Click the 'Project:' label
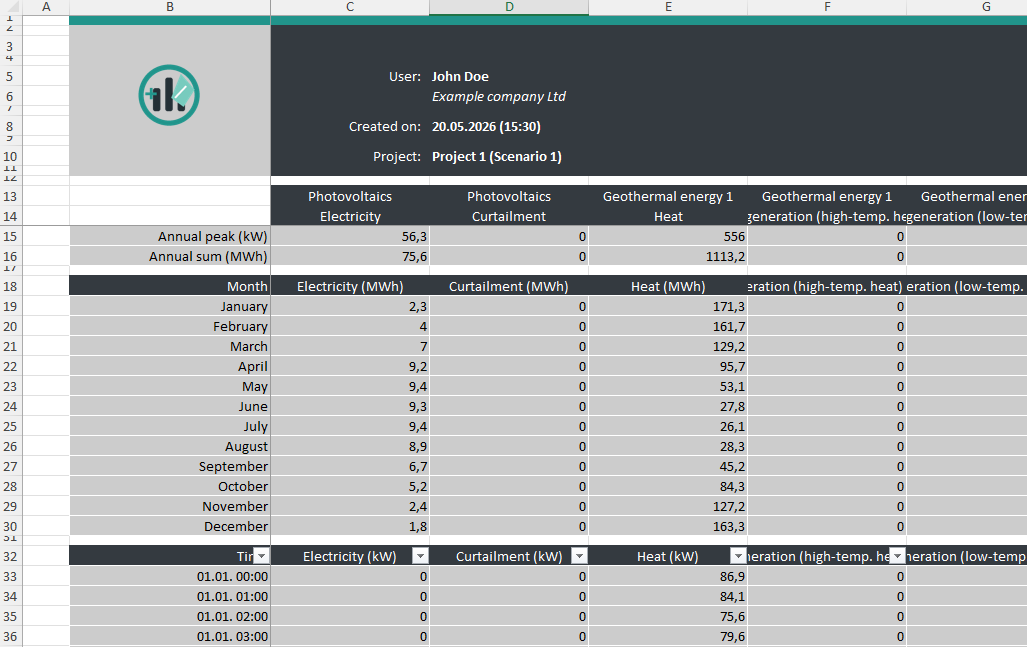The height and width of the screenshot is (647, 1027). pos(397,157)
